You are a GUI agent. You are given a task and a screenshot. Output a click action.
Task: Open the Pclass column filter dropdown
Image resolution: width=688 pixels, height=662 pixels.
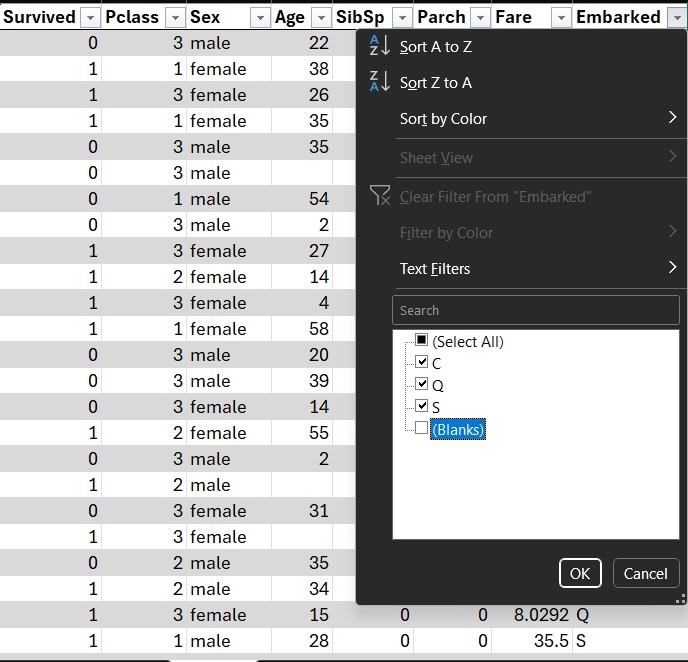(175, 17)
